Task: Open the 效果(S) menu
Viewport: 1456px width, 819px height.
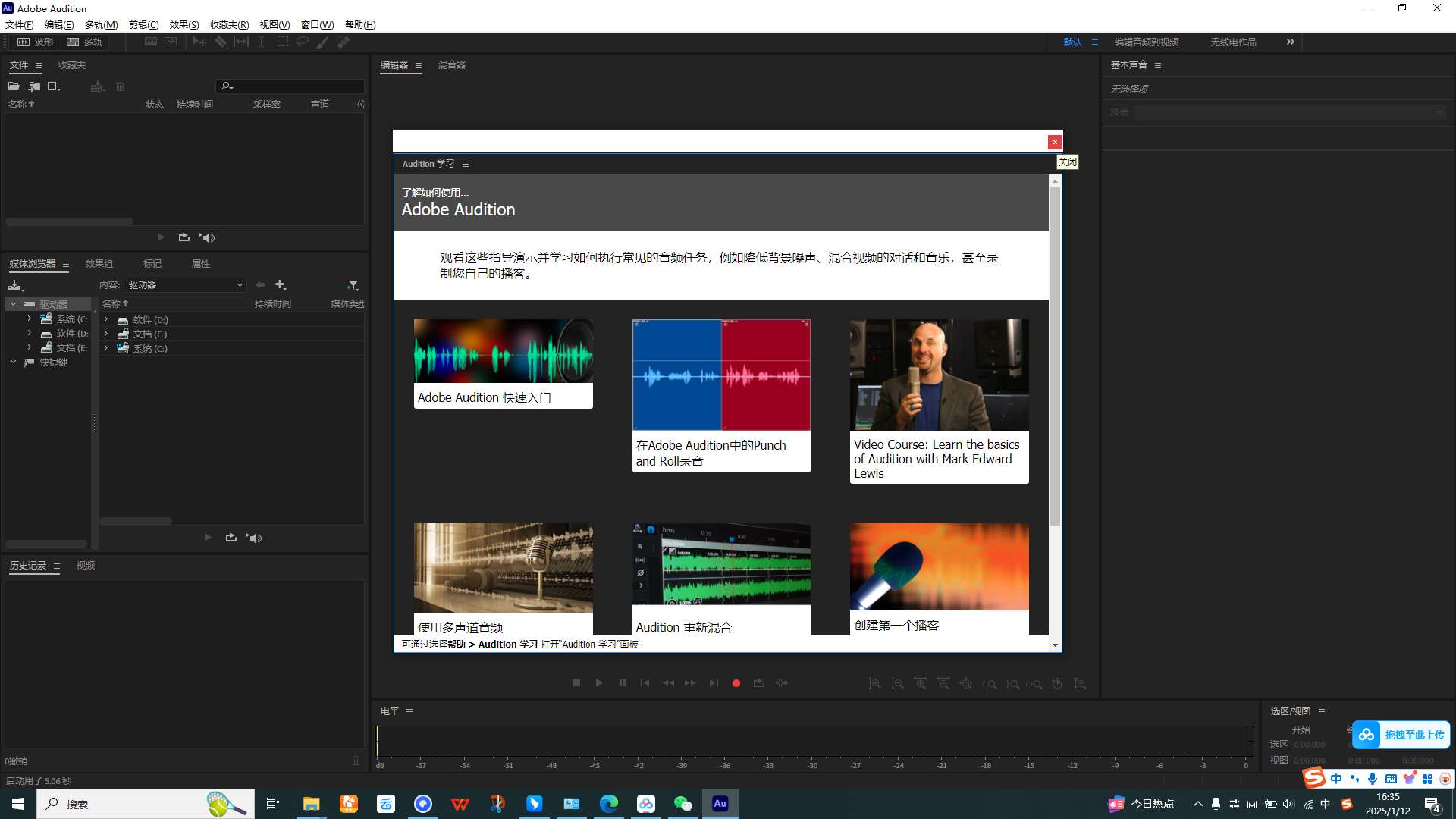Action: tap(184, 25)
